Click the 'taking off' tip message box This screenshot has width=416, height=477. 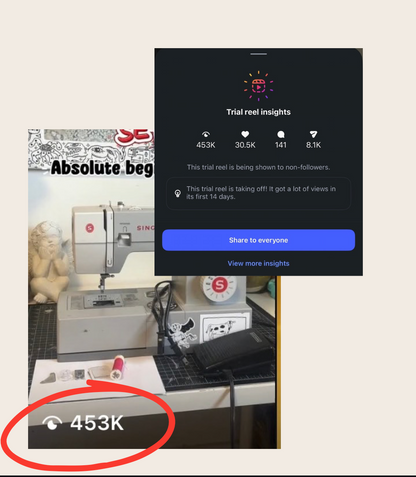click(x=258, y=193)
